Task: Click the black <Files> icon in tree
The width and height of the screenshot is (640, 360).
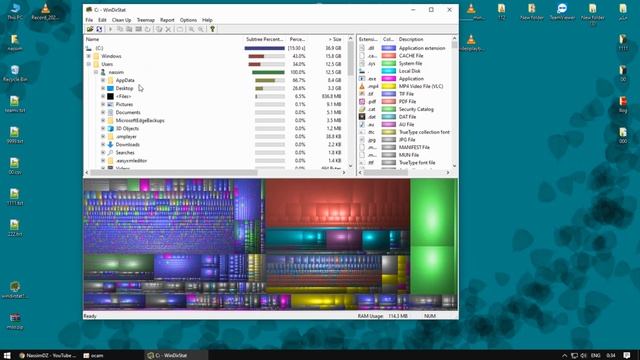Action: (x=110, y=96)
